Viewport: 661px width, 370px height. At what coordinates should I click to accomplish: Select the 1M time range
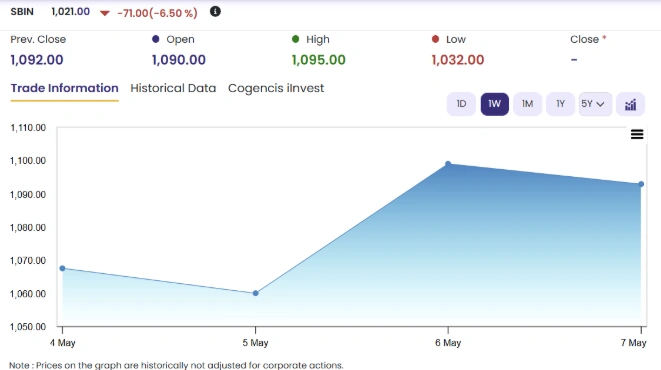tap(527, 104)
